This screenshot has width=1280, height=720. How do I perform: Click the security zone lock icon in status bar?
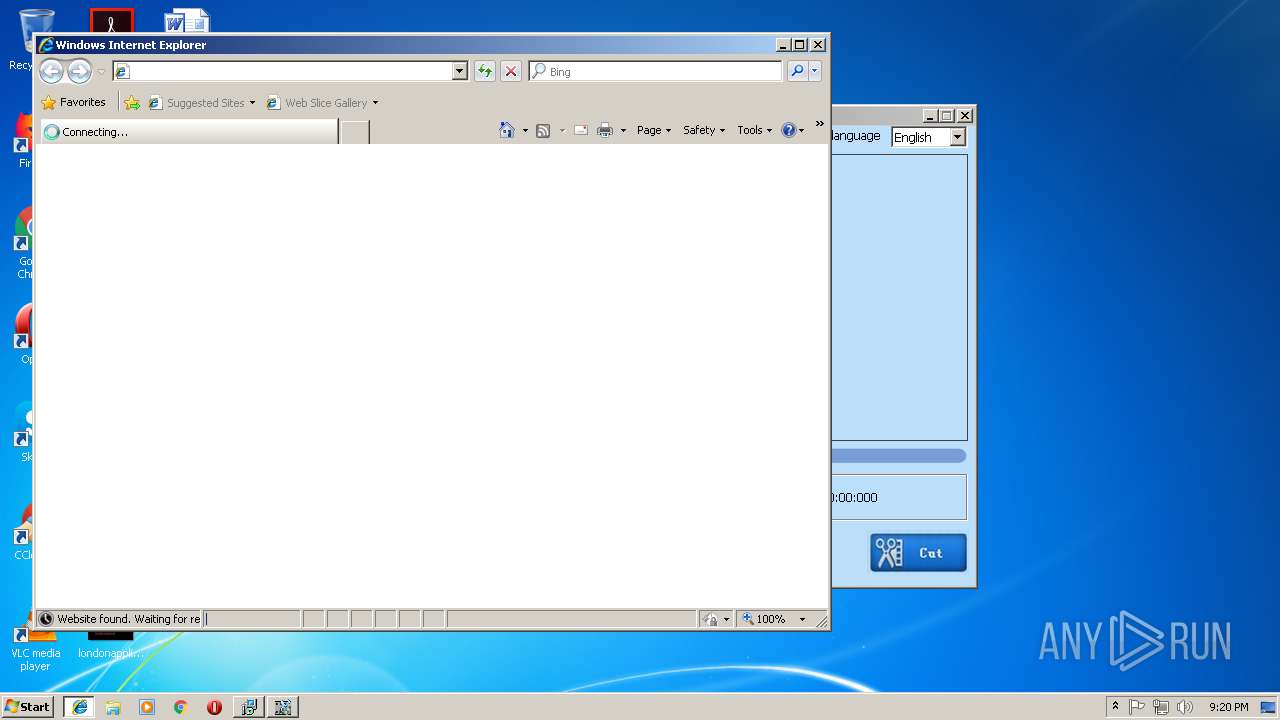point(710,619)
